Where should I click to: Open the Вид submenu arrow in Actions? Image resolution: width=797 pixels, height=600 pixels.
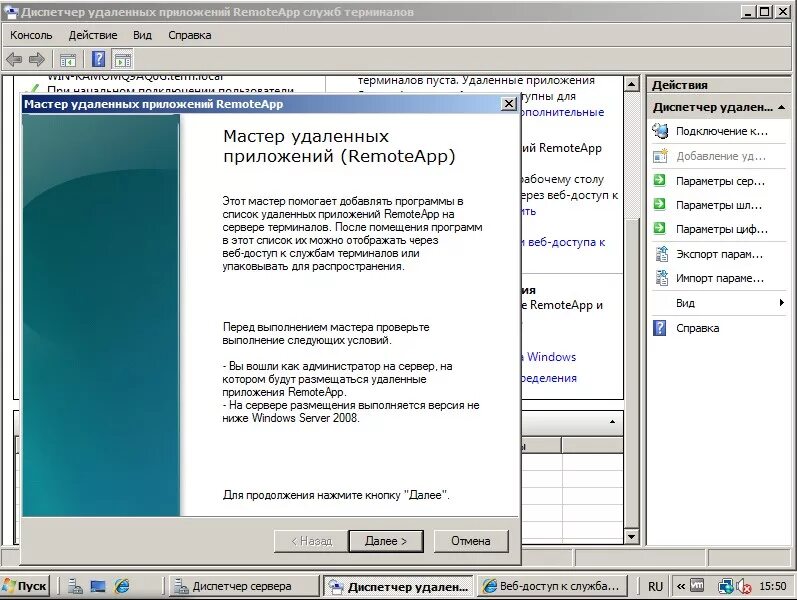click(782, 303)
